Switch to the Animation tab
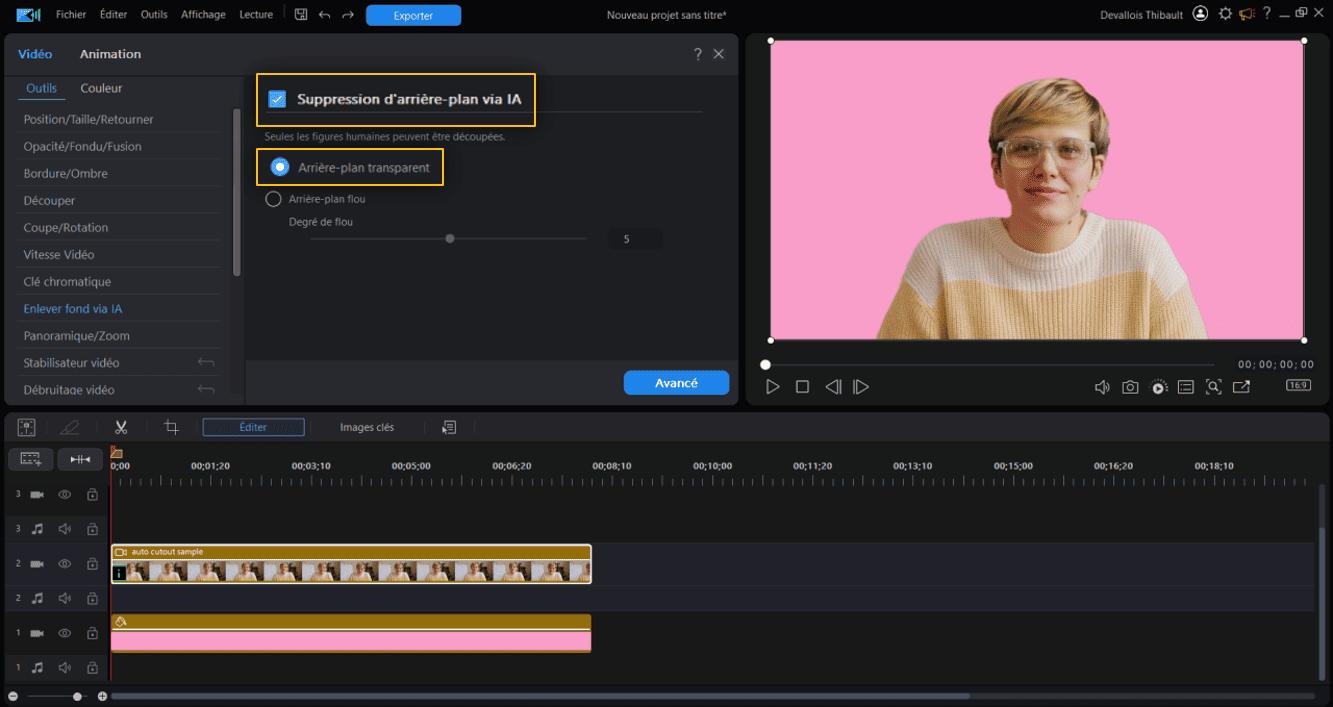The width and height of the screenshot is (1333, 707). click(x=110, y=53)
